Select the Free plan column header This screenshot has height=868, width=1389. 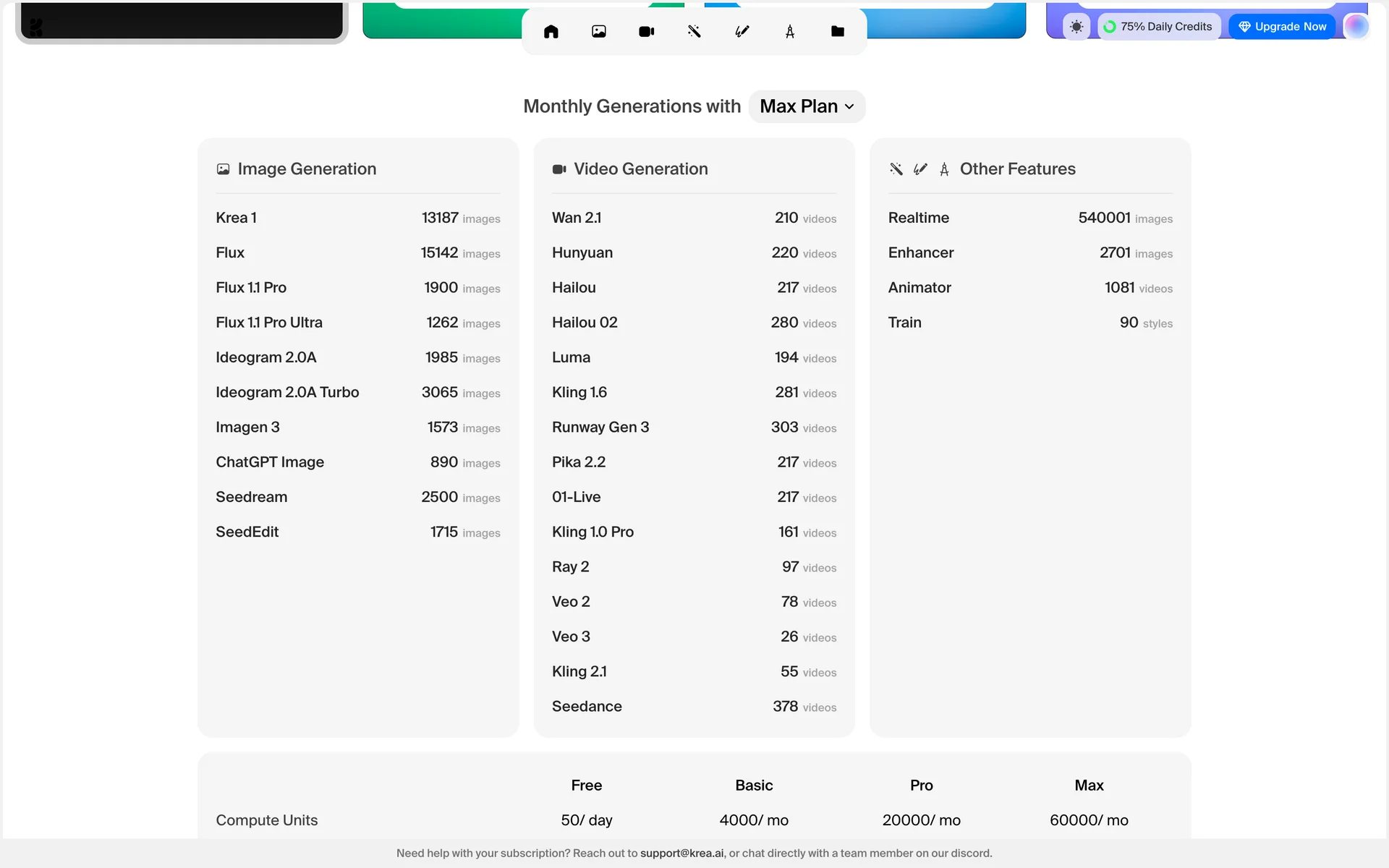click(586, 785)
